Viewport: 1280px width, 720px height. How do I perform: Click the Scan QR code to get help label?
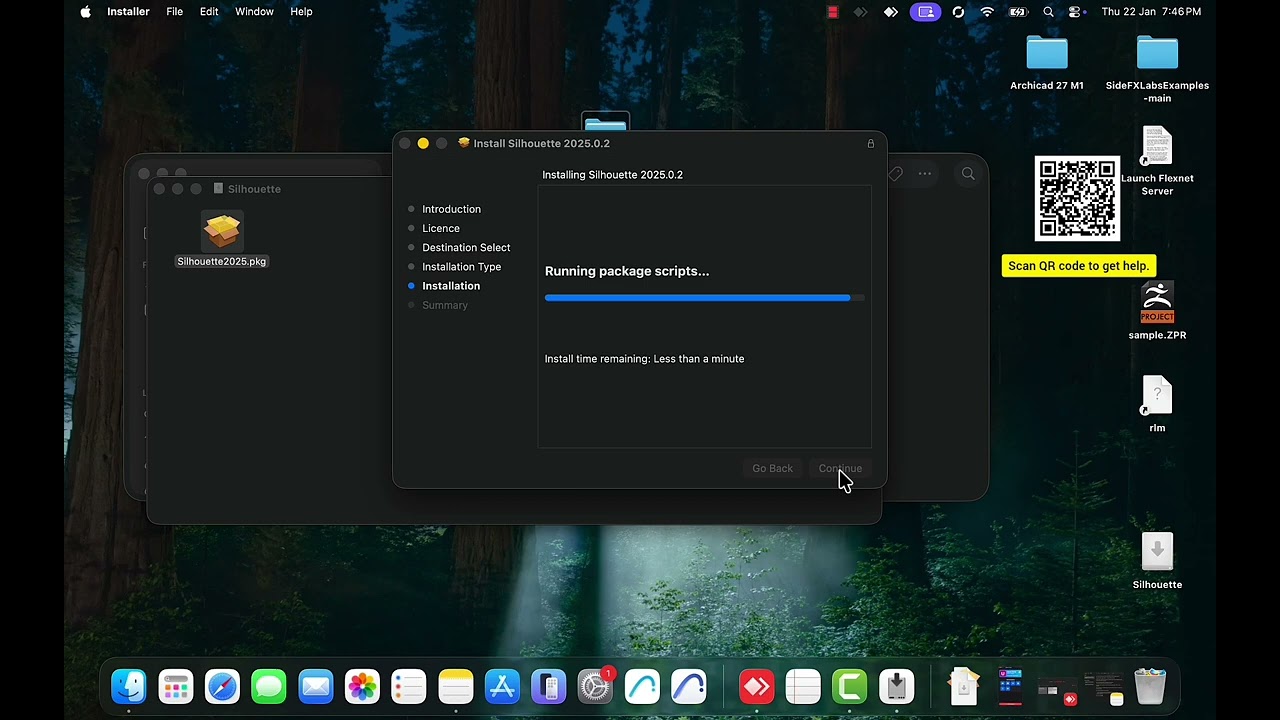click(1078, 266)
